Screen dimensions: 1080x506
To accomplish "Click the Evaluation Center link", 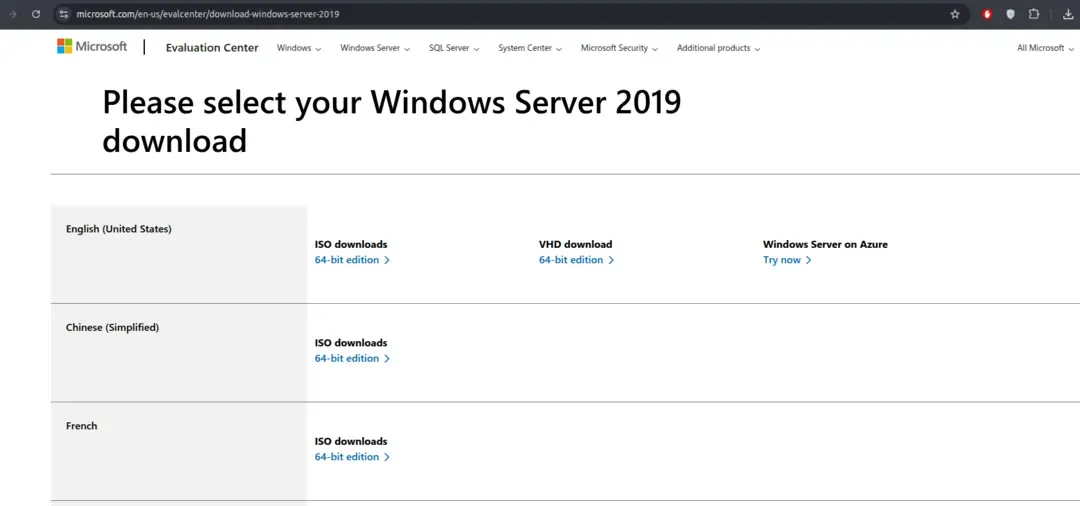I will point(212,48).
